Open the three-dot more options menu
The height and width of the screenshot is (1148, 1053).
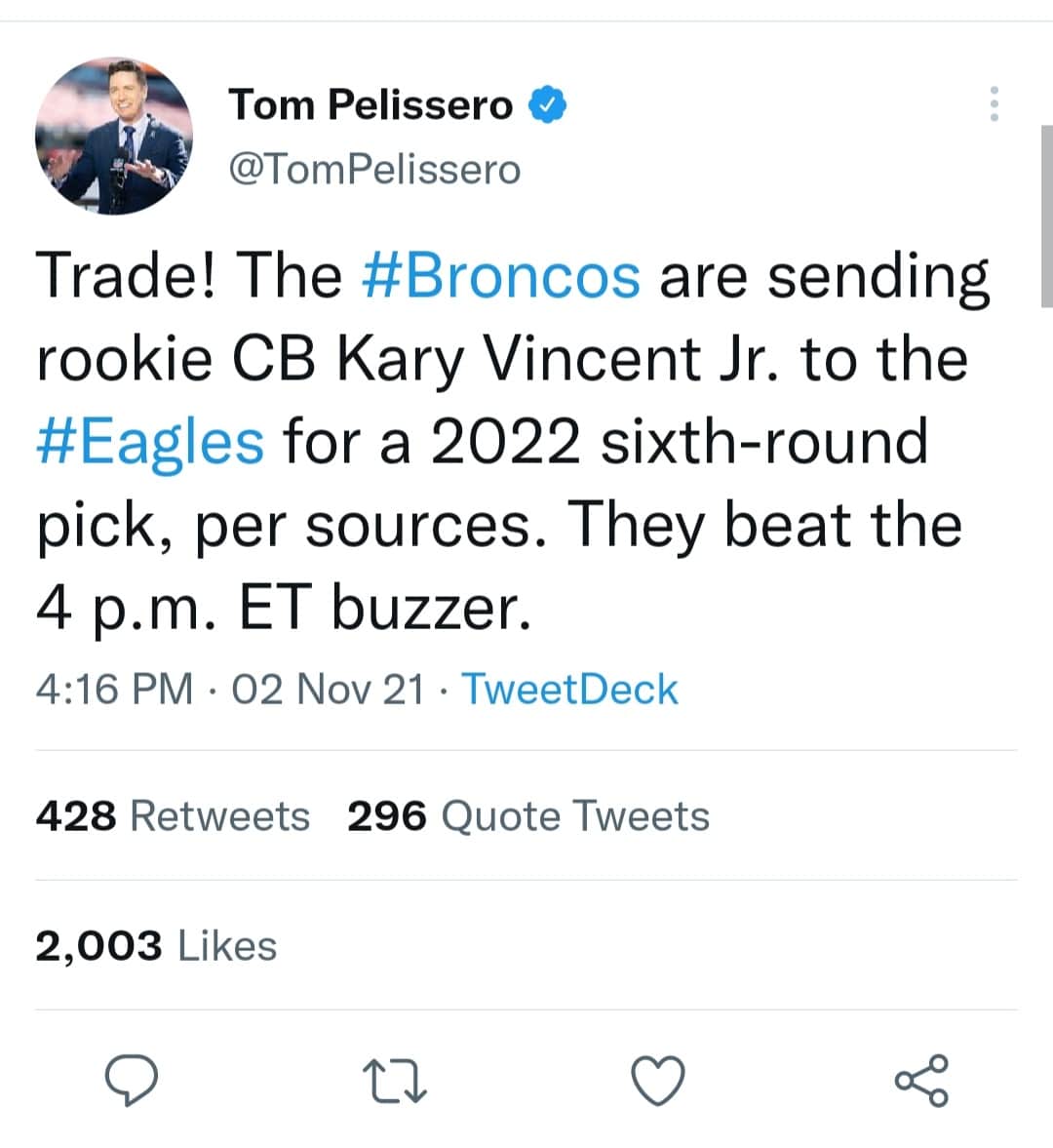994,103
